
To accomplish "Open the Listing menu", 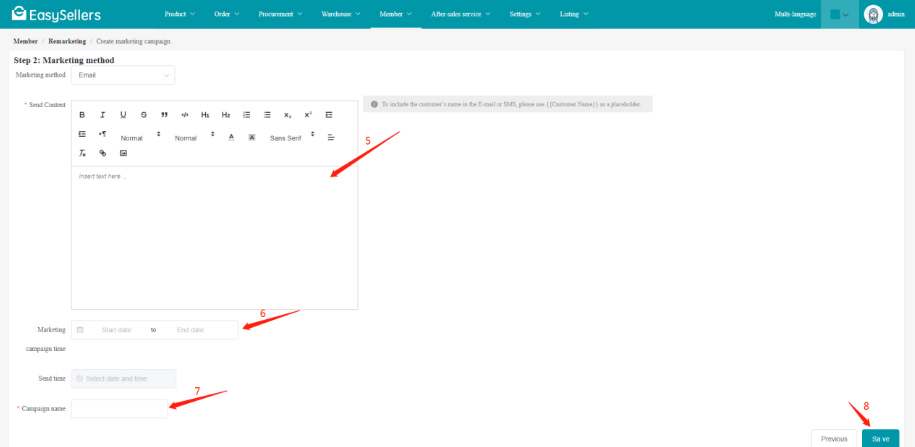I will (574, 14).
